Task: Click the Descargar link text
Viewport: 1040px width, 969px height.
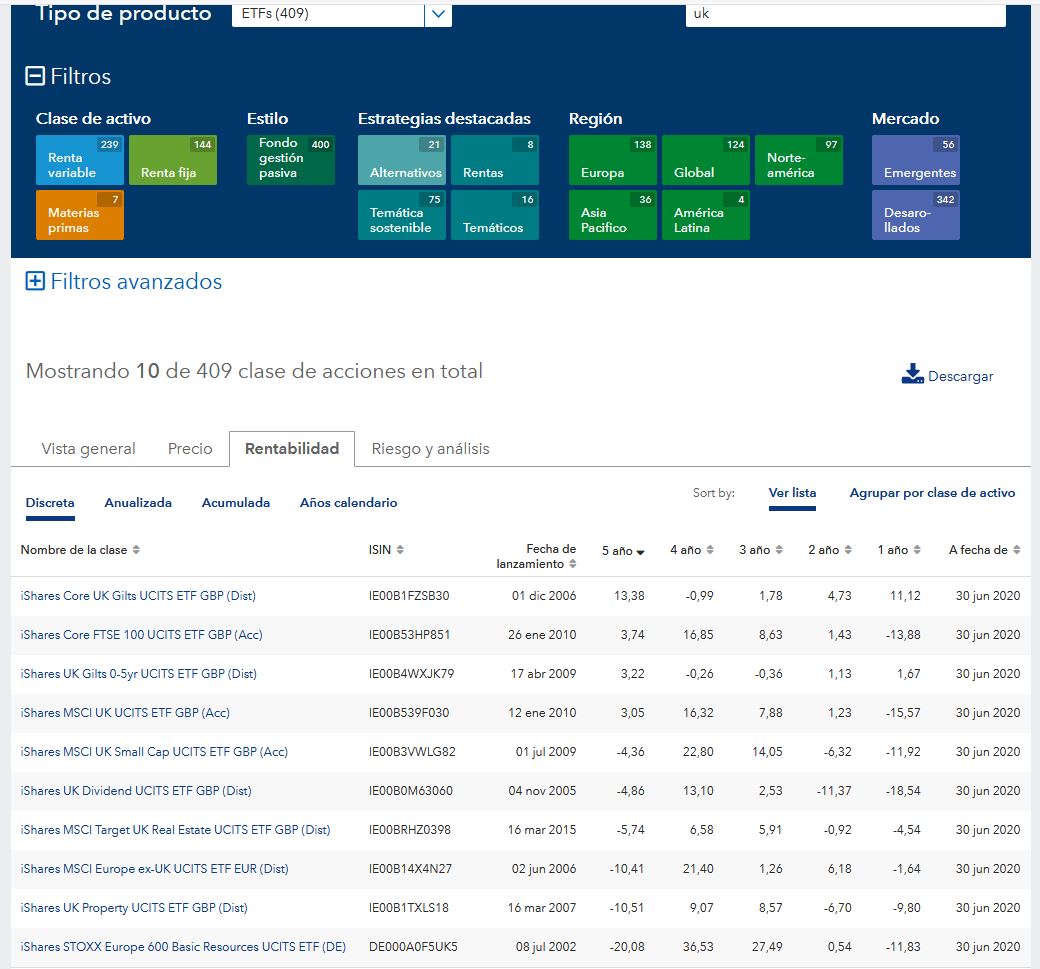Action: point(960,376)
